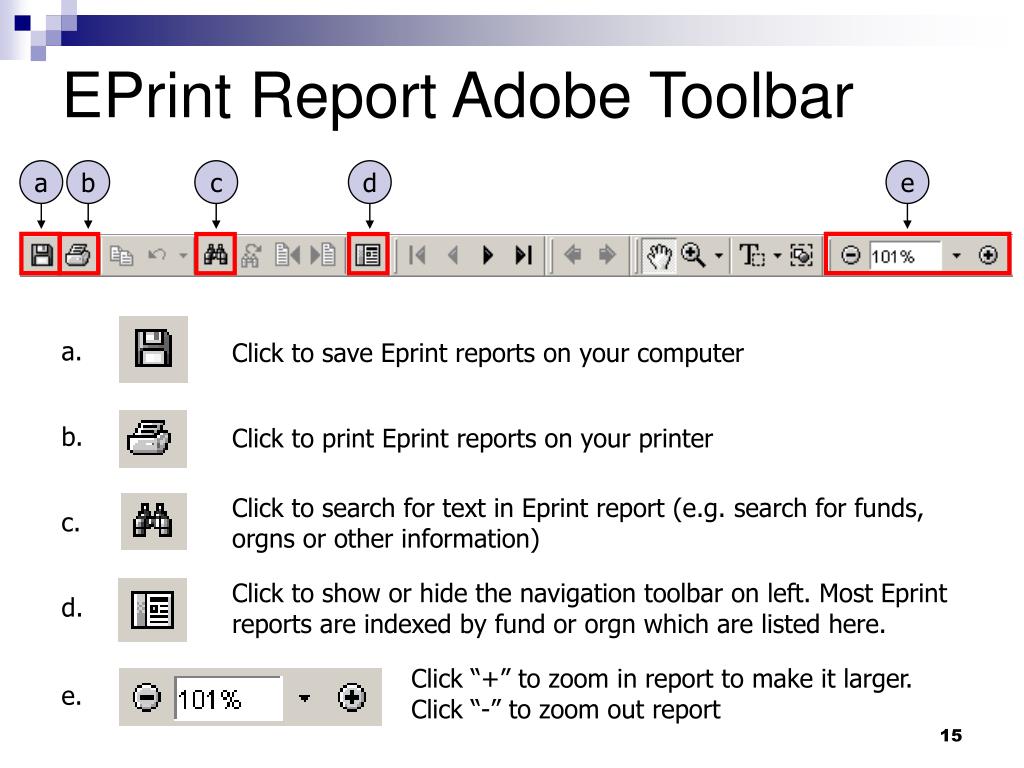This screenshot has width=1024, height=768.
Task: Click the plus button in legend row e.
Action: [351, 697]
